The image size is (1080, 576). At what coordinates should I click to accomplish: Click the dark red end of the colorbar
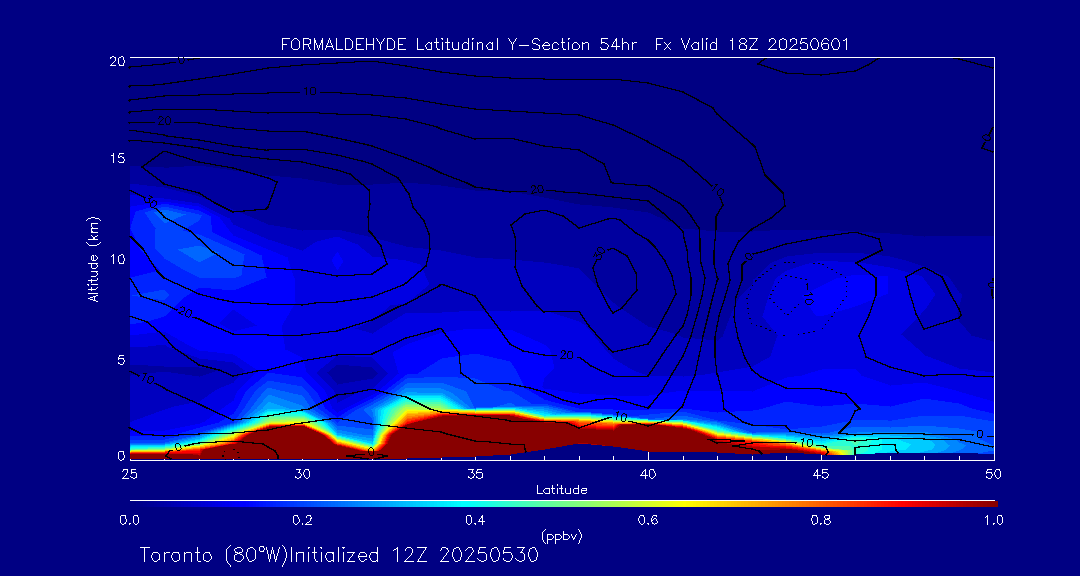988,504
